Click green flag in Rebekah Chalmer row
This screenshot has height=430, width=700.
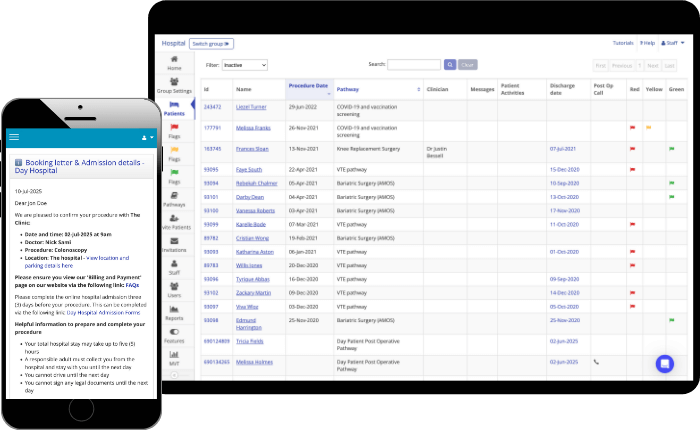point(671,183)
